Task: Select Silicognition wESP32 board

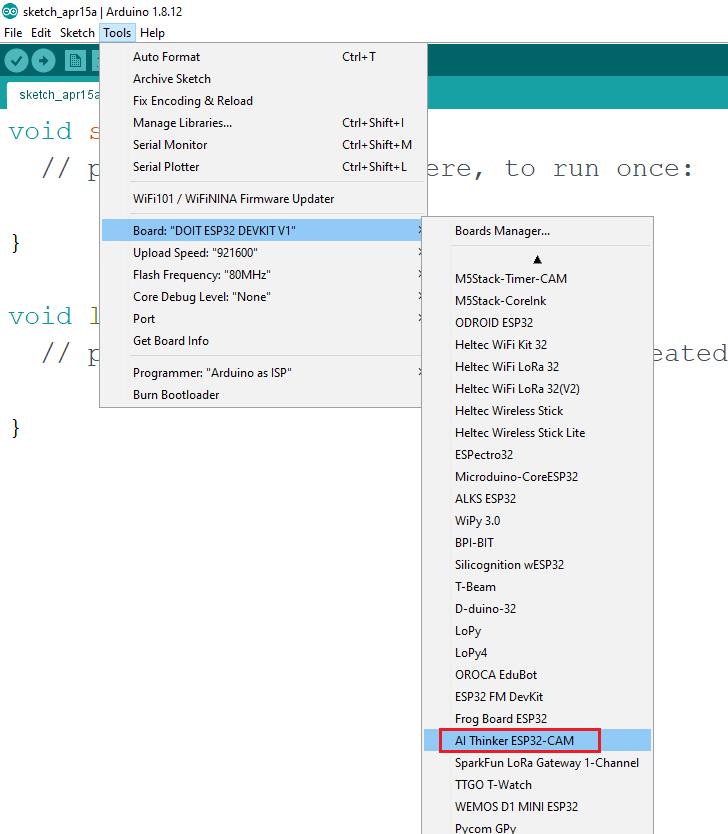Action: (538, 565)
